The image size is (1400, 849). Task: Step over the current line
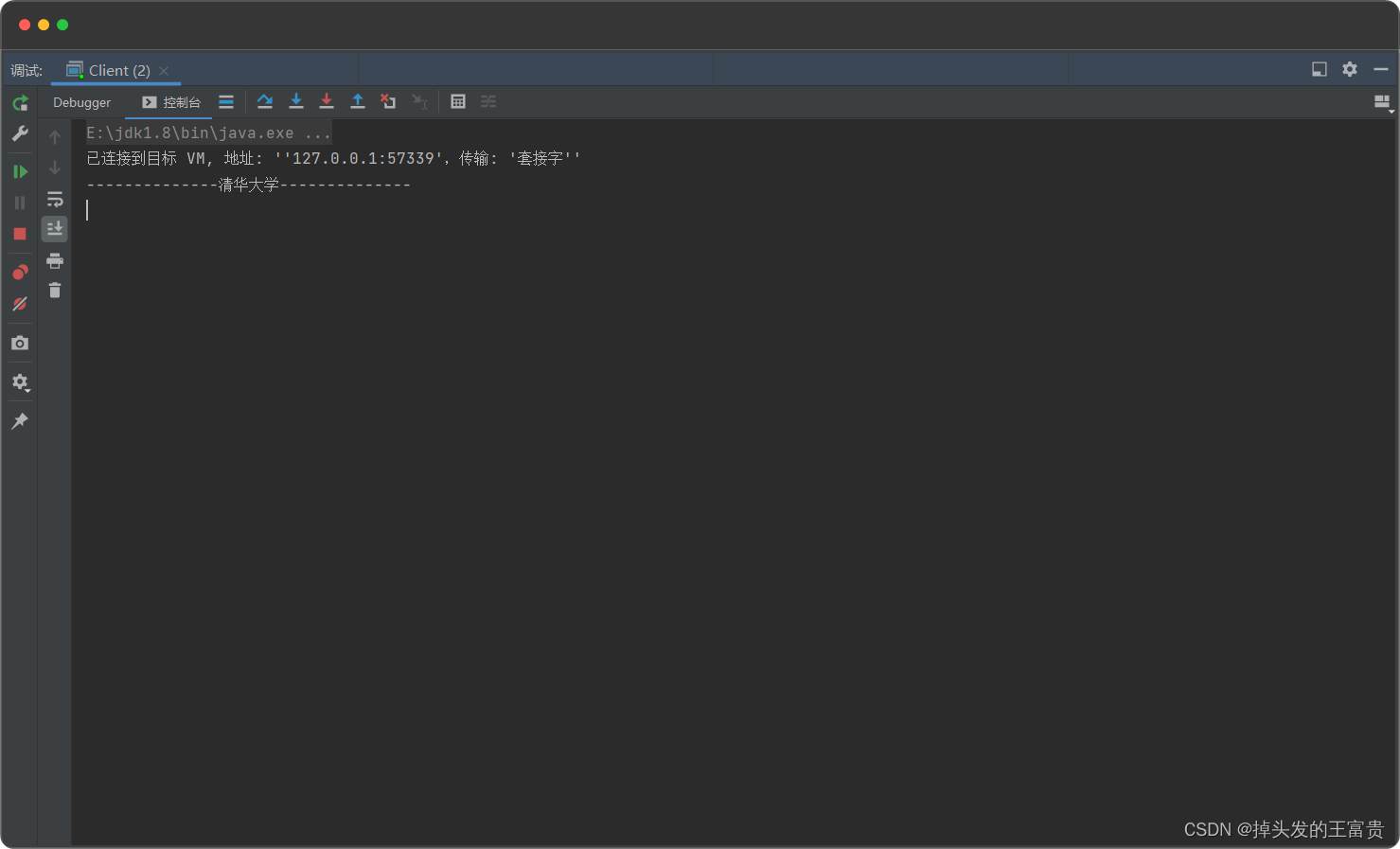tap(265, 101)
